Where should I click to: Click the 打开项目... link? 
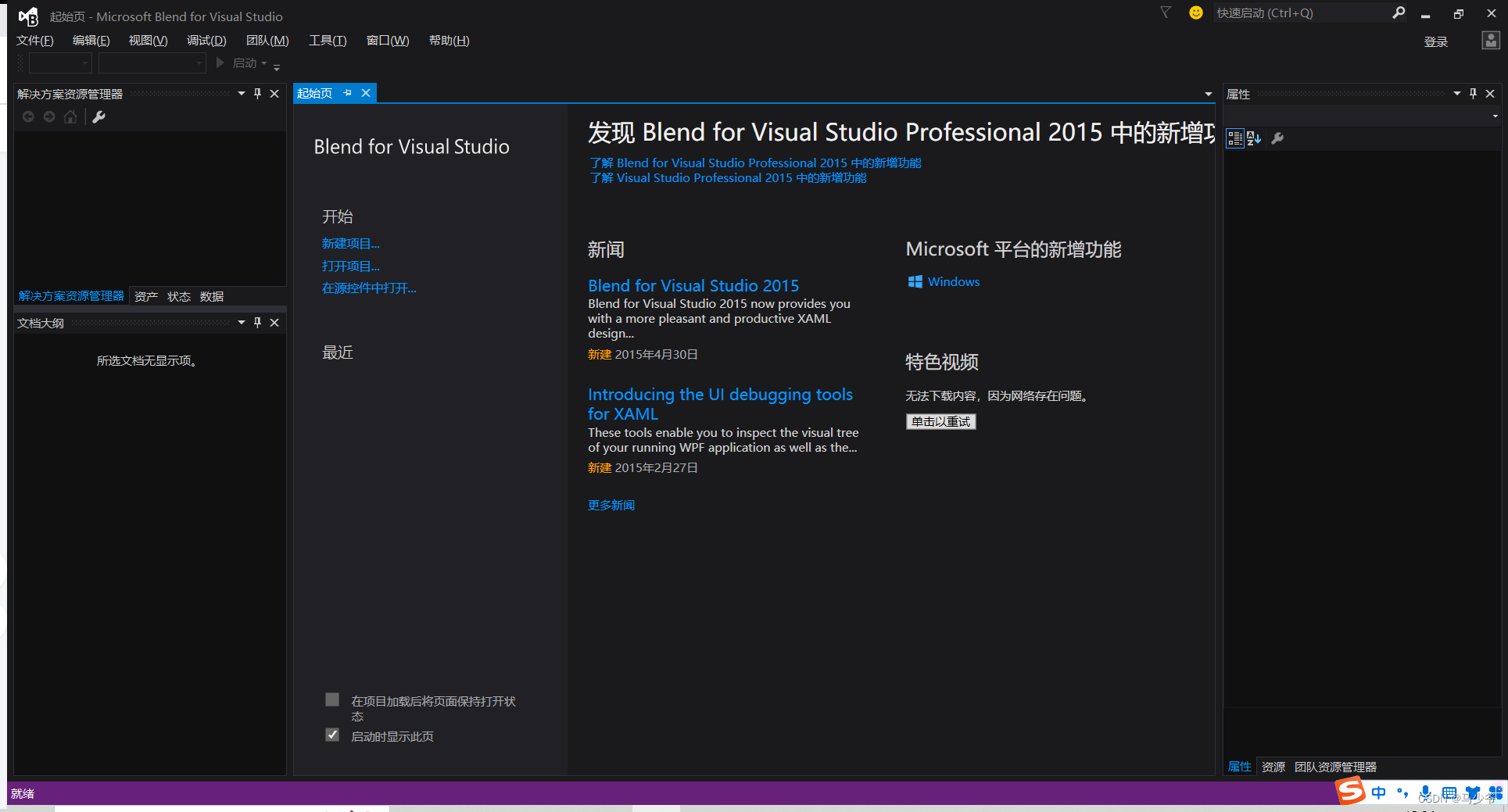[350, 266]
